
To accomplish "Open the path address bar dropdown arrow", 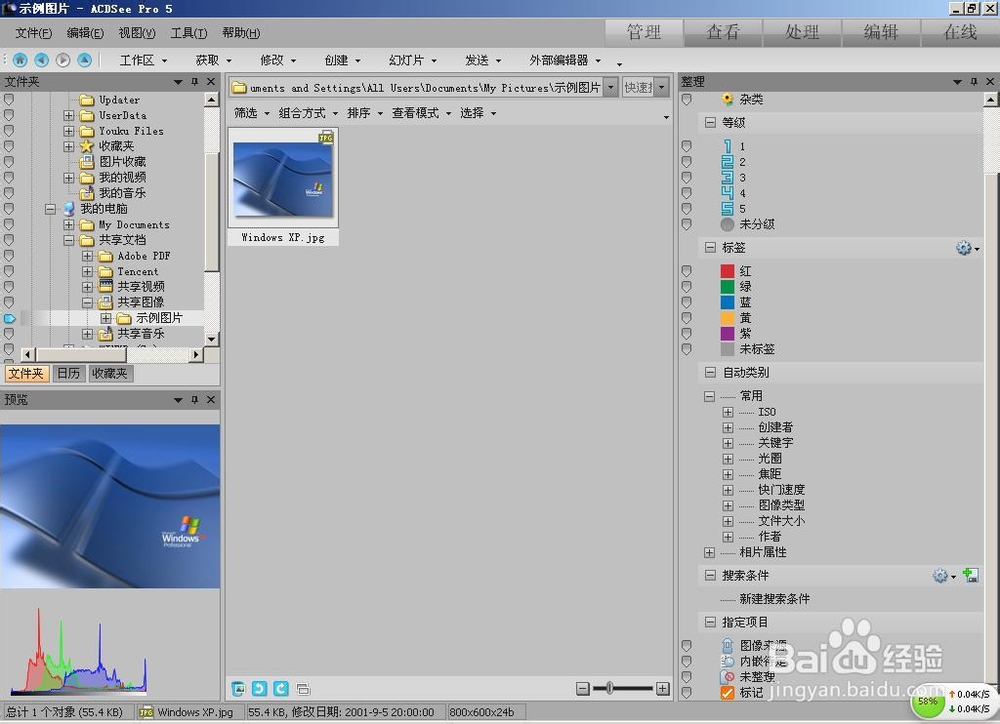I will click(x=611, y=87).
